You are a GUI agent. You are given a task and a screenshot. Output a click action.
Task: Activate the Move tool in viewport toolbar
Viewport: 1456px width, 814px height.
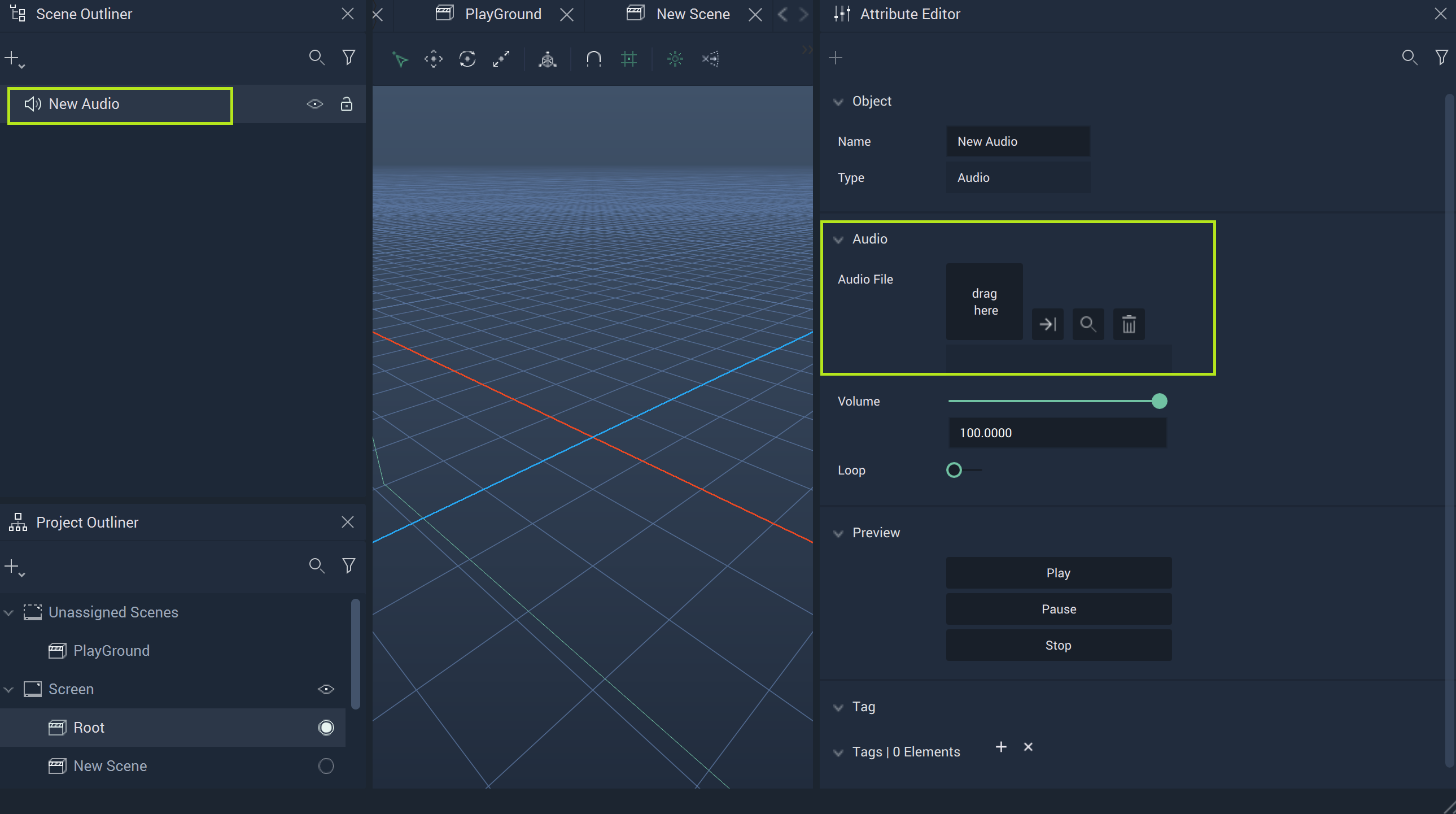(x=434, y=59)
